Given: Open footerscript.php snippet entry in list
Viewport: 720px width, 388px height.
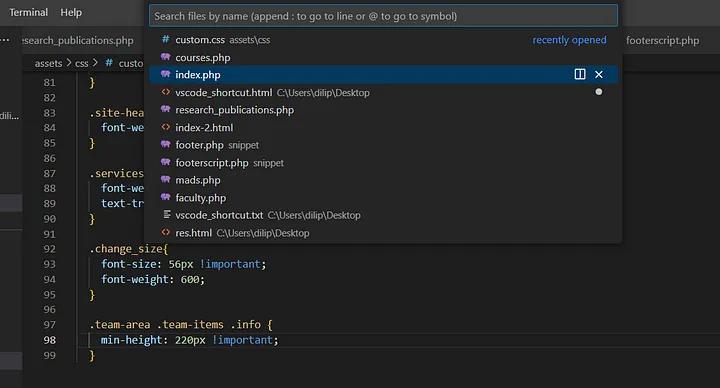Looking at the screenshot, I should [383, 163].
